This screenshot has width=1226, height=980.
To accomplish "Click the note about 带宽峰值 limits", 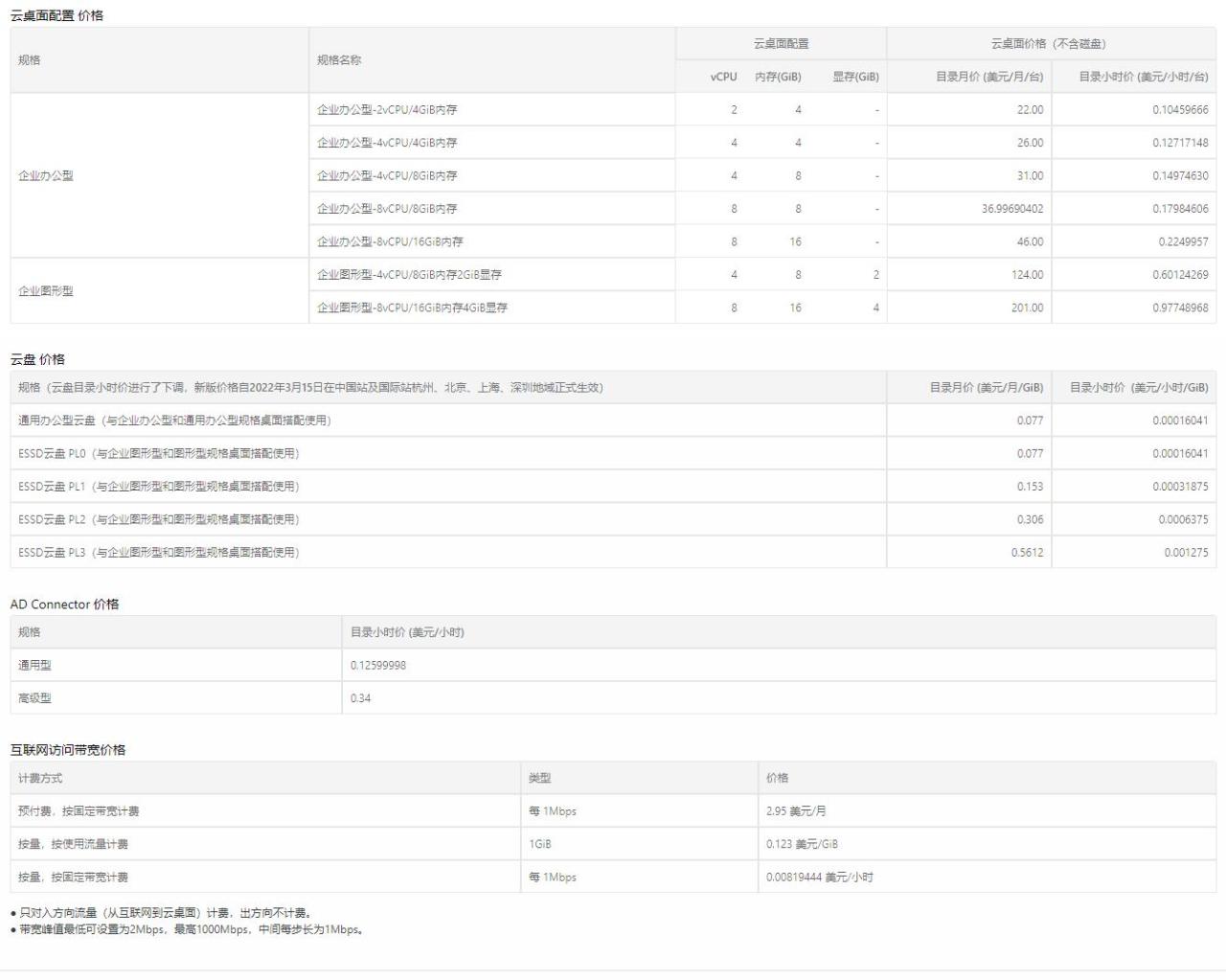I will (187, 929).
